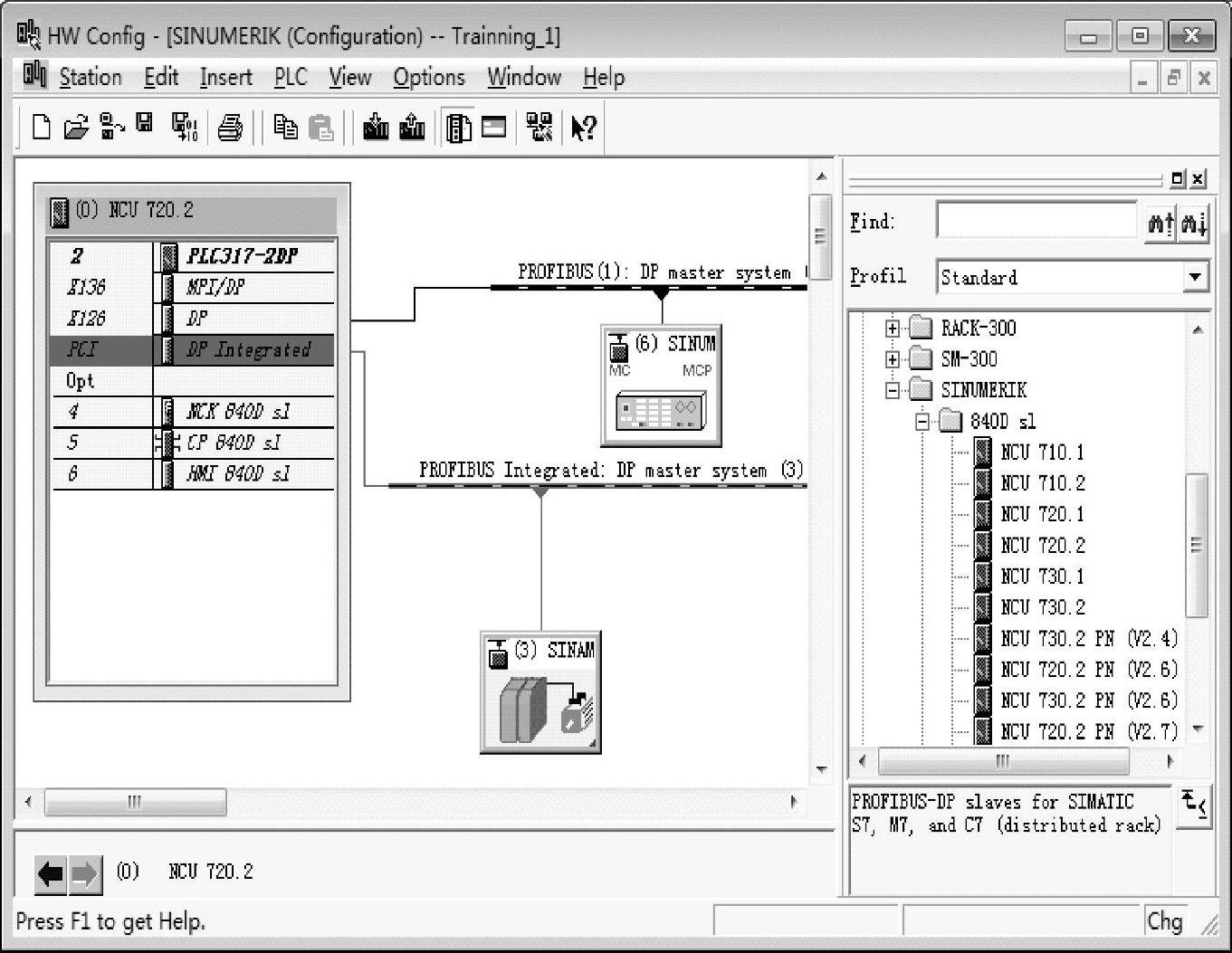
Task: Print the configuration using the printer icon
Action: [x=230, y=128]
